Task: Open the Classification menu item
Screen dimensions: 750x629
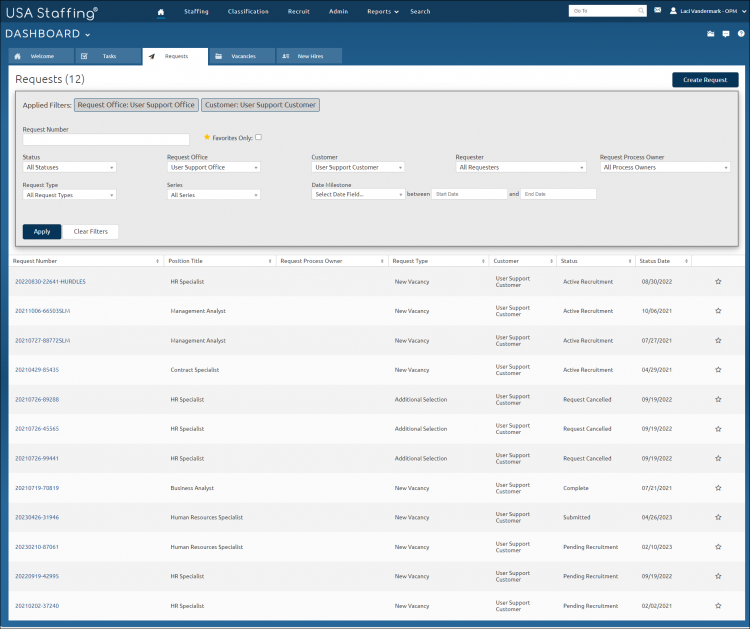Action: pos(248,11)
